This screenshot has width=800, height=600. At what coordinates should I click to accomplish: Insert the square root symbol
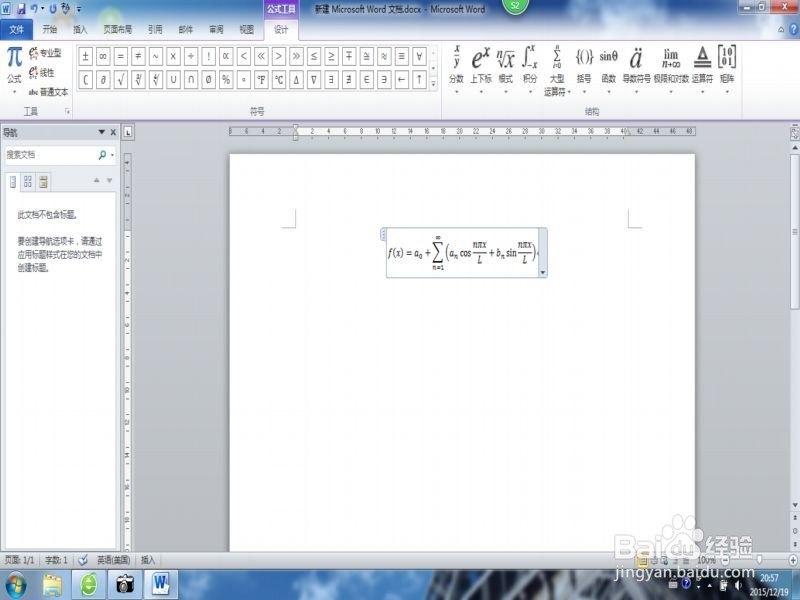point(120,80)
